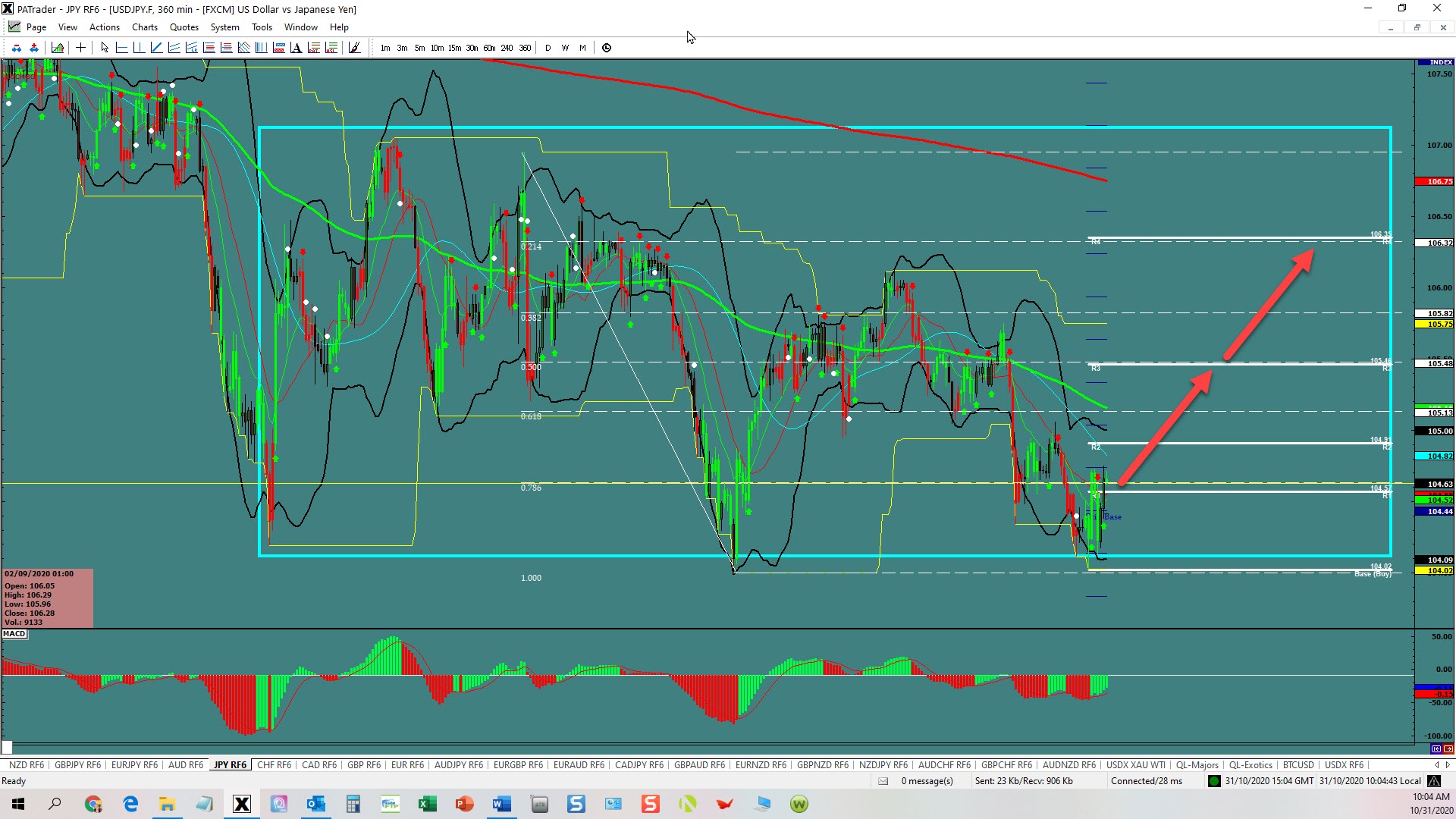
Task: Switch chart to 15m timeframe
Action: coord(454,48)
